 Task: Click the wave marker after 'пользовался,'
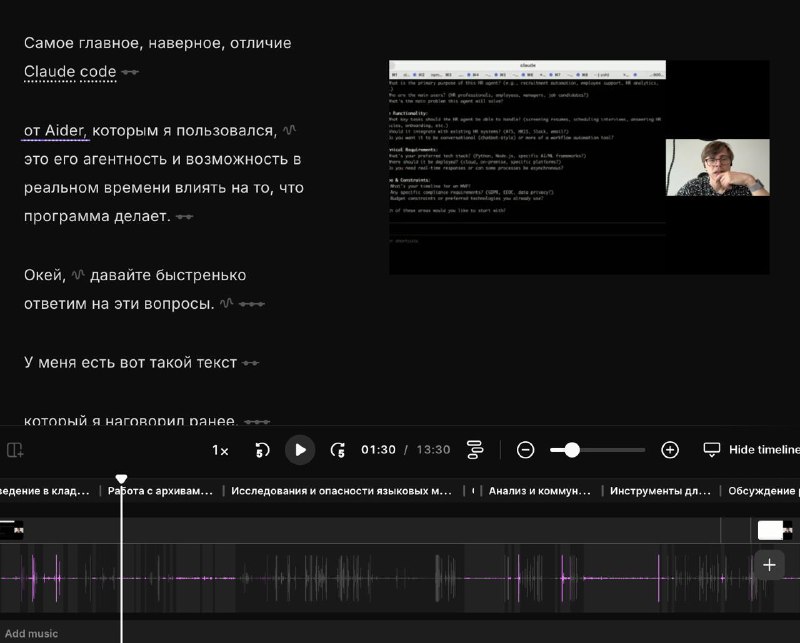click(289, 130)
